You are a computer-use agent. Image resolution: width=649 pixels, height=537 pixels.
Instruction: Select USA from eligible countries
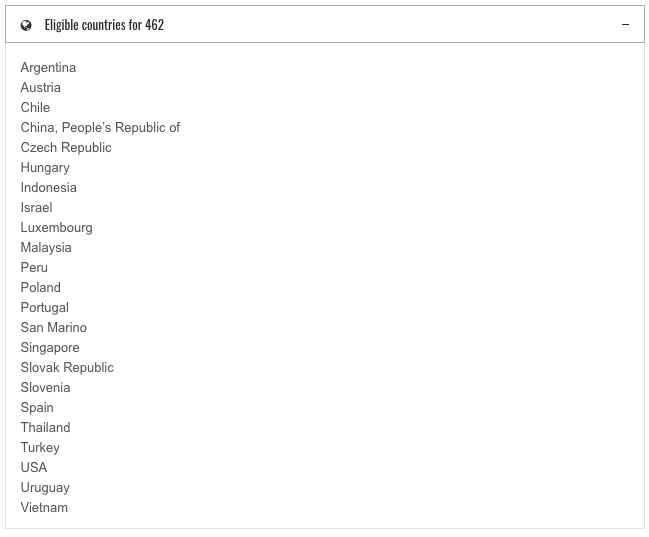point(34,467)
